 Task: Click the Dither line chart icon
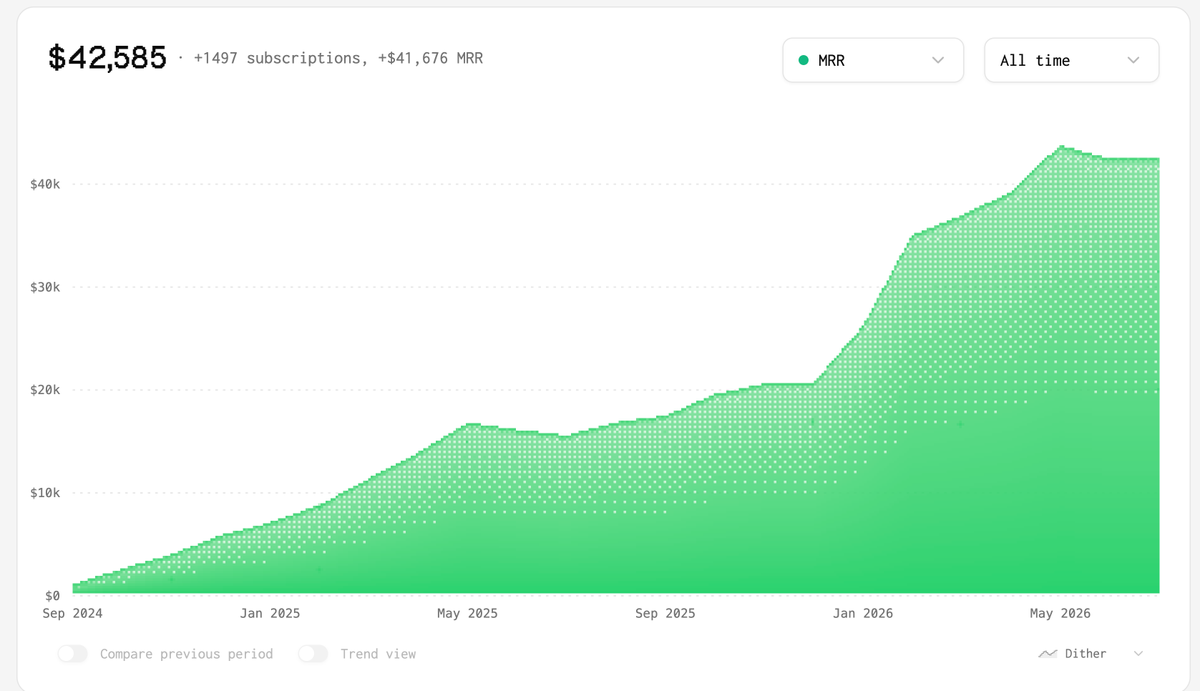pos(1048,654)
